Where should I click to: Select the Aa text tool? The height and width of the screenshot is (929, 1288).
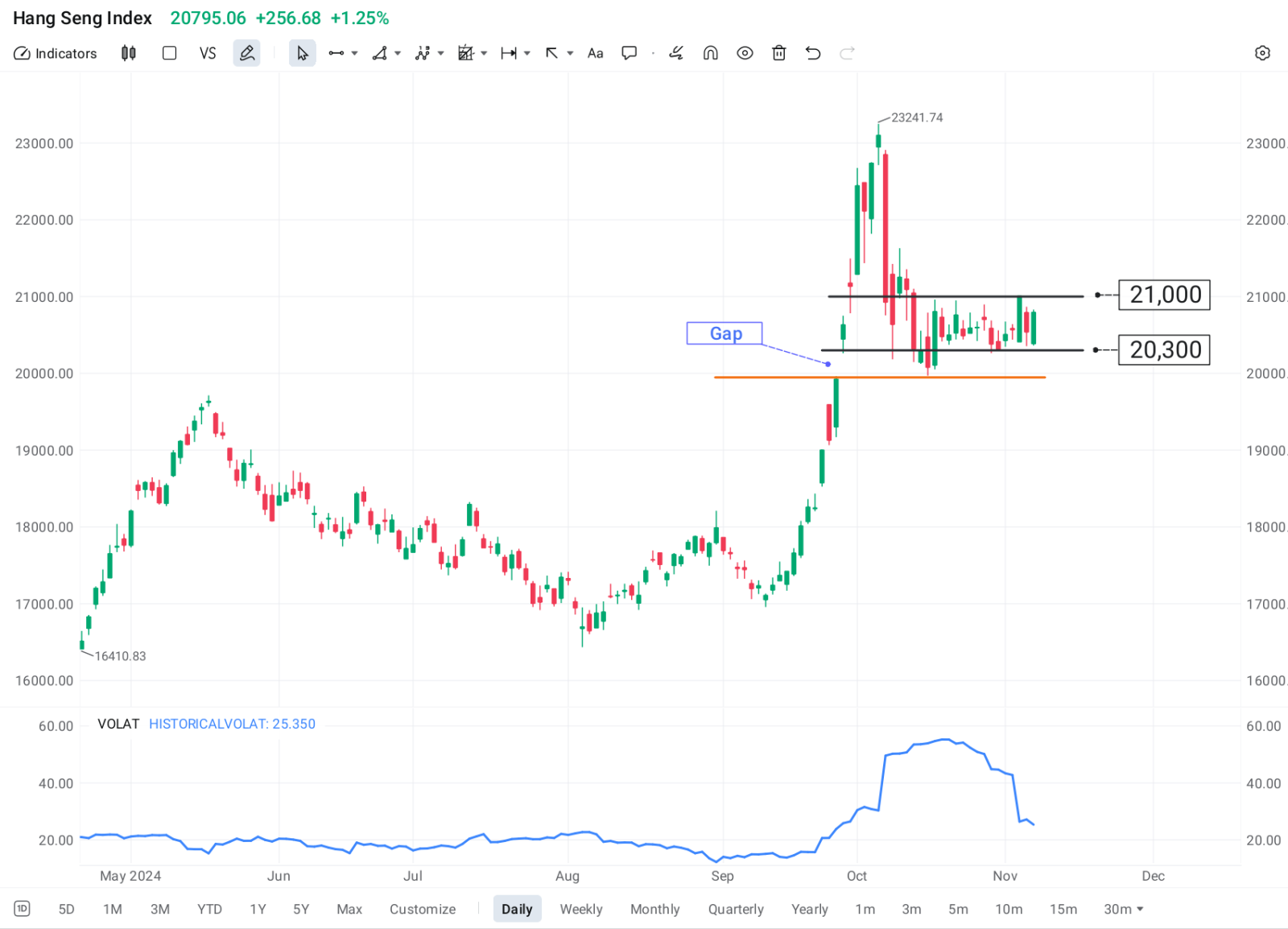point(596,53)
